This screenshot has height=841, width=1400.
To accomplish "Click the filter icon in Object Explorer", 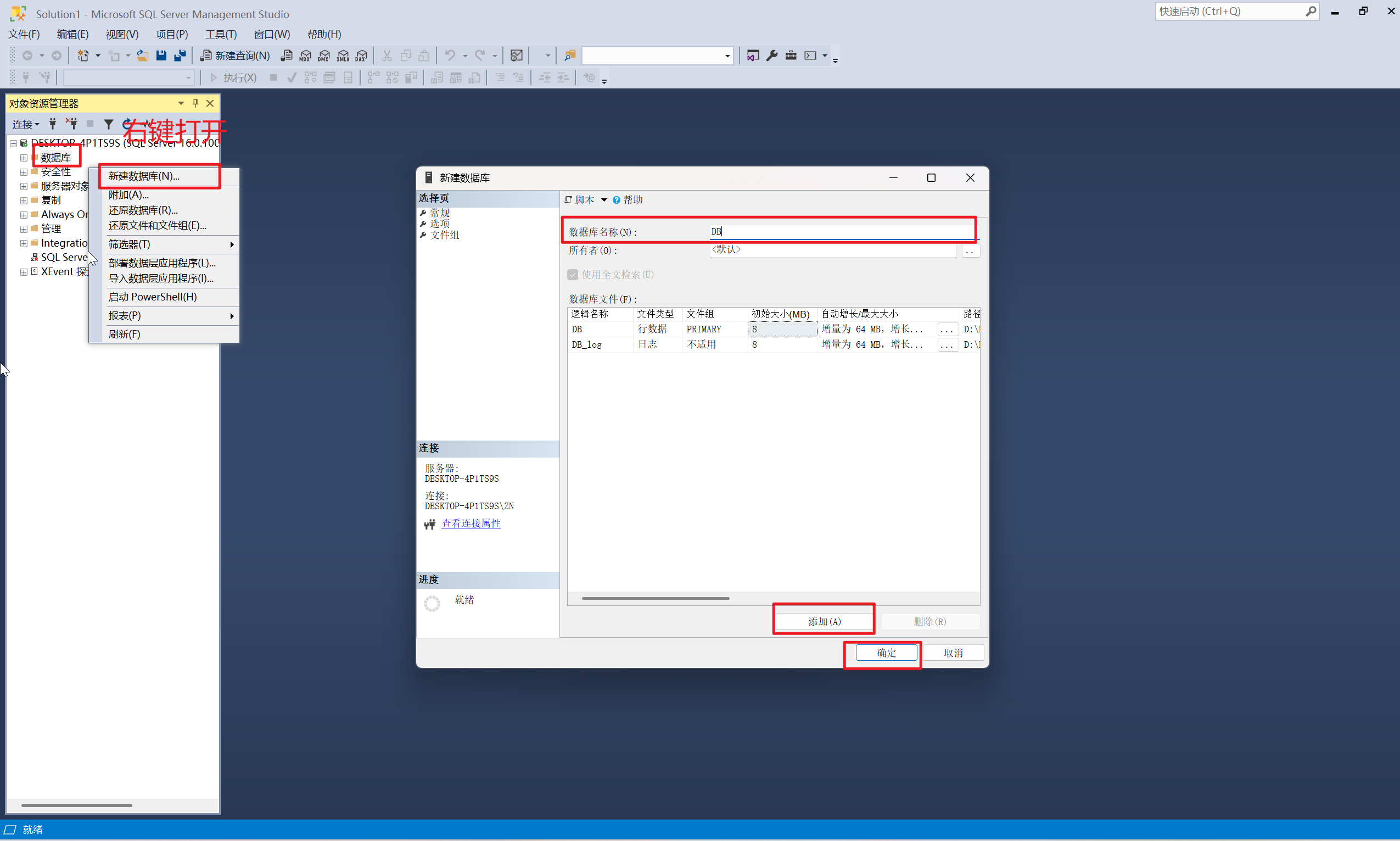I will [x=108, y=124].
